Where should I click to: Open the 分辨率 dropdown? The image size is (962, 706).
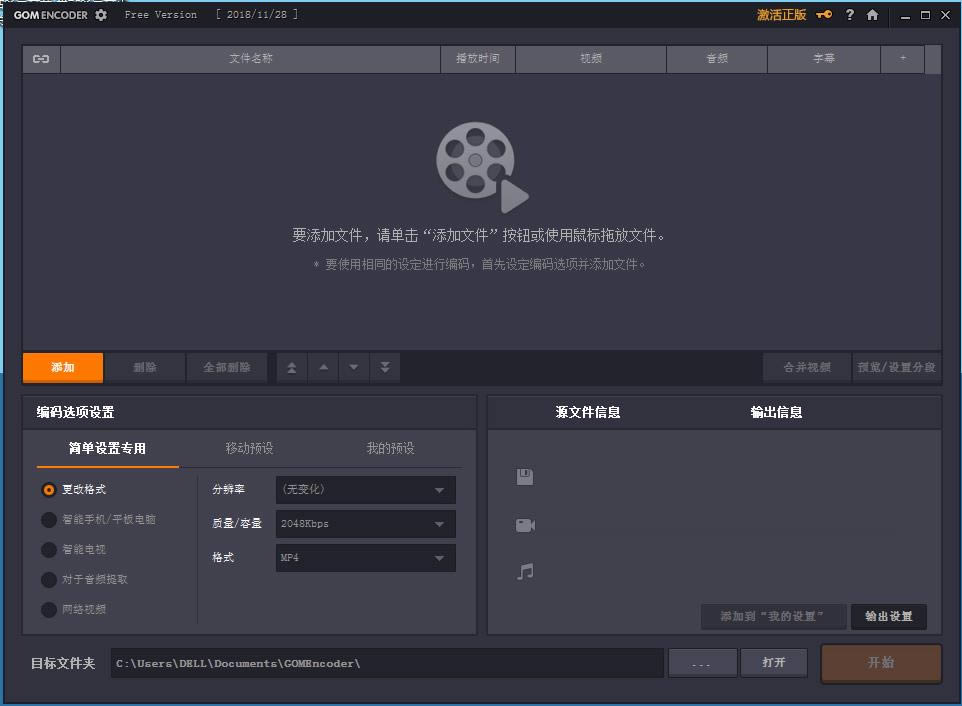point(366,489)
